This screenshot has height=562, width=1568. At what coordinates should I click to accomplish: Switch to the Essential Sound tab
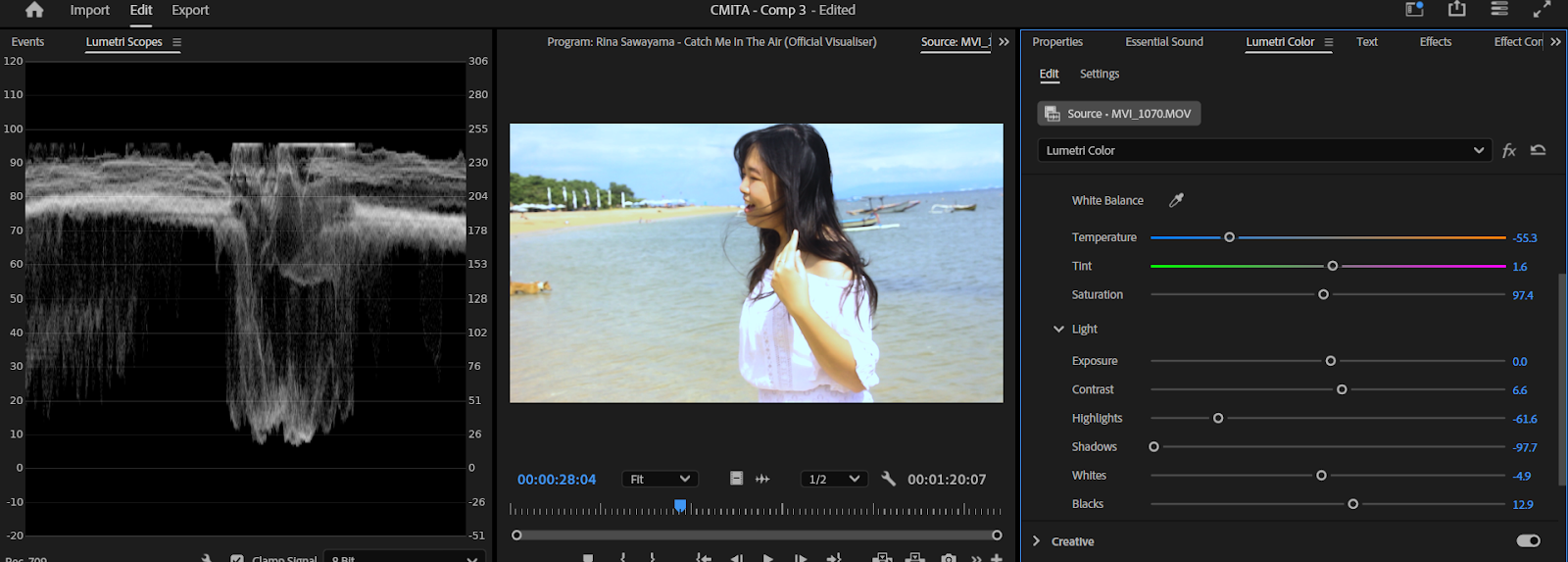coord(1163,42)
